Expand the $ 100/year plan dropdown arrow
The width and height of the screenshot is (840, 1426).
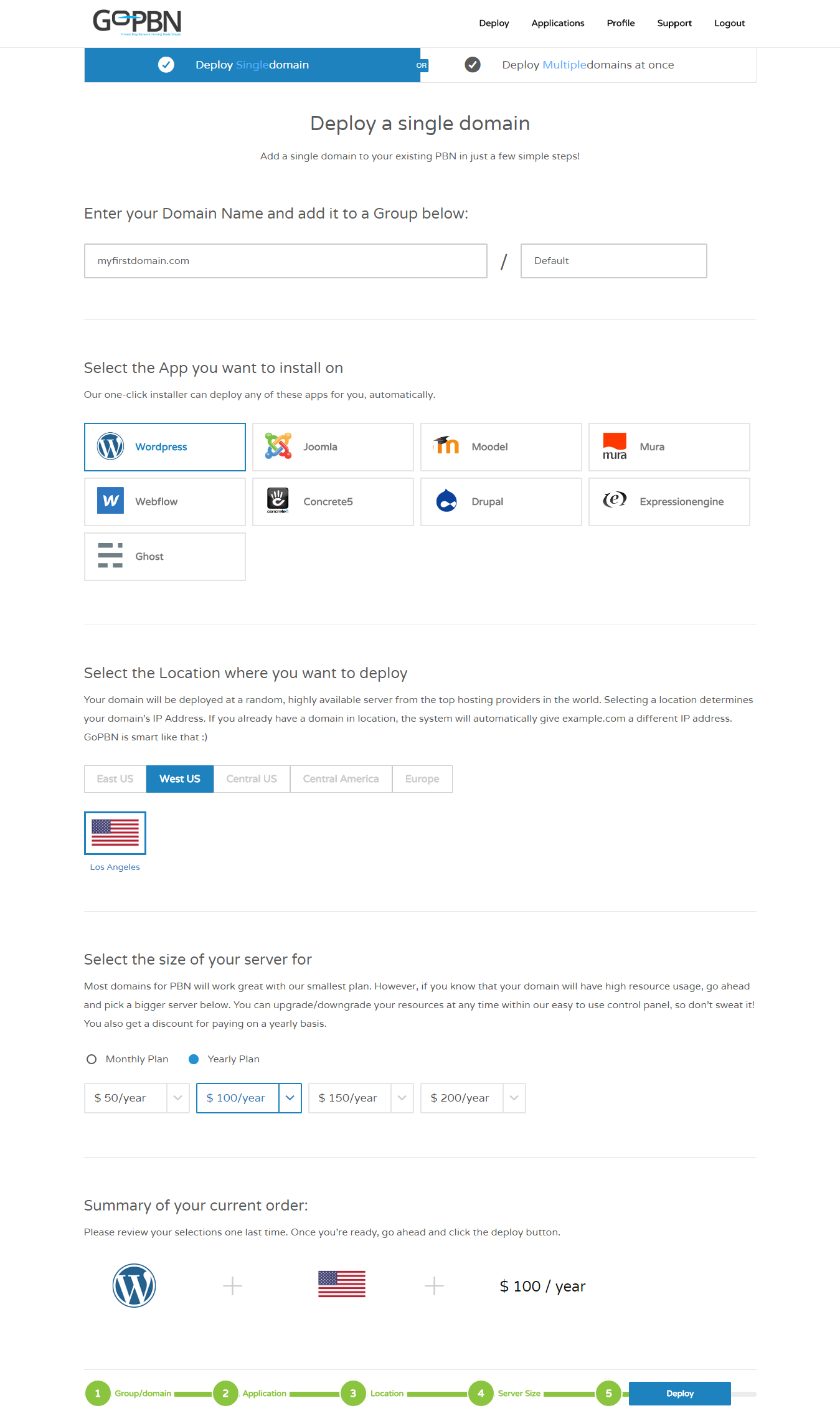pyautogui.click(x=290, y=1098)
